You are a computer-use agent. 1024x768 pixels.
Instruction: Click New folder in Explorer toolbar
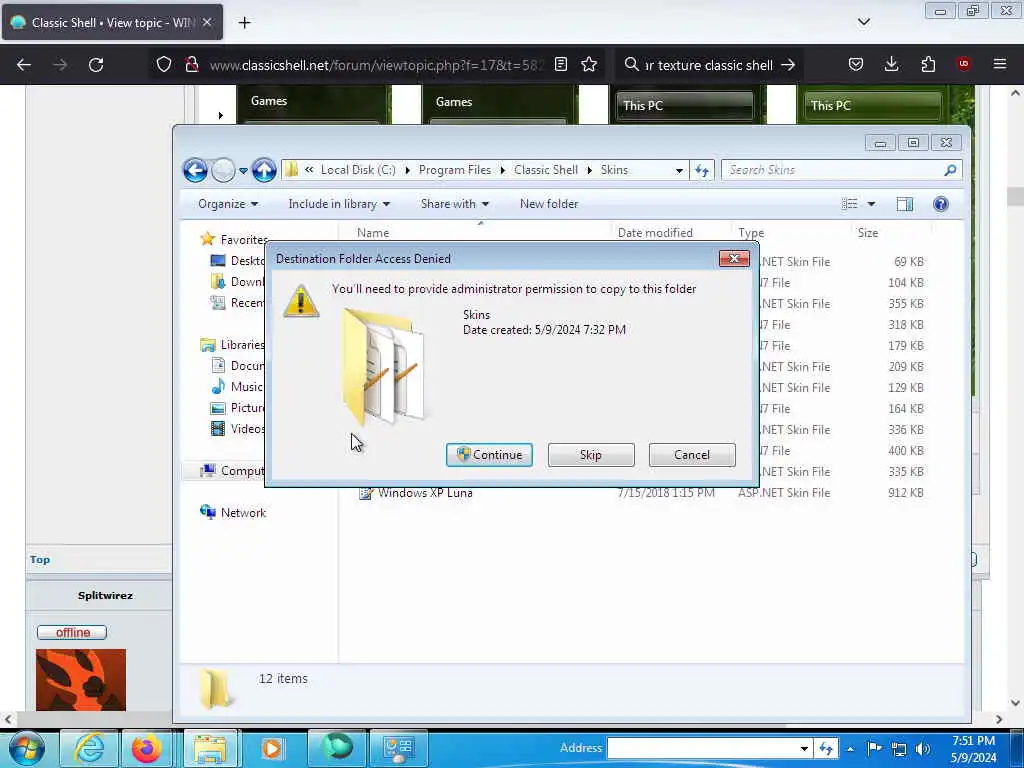click(x=549, y=204)
